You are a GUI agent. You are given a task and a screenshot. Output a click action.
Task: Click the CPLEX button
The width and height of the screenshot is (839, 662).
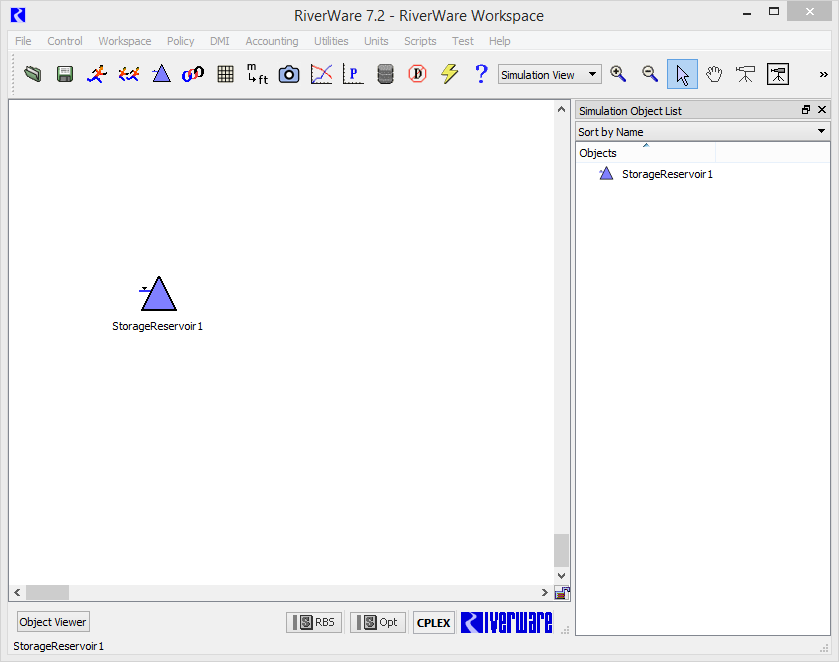point(433,622)
